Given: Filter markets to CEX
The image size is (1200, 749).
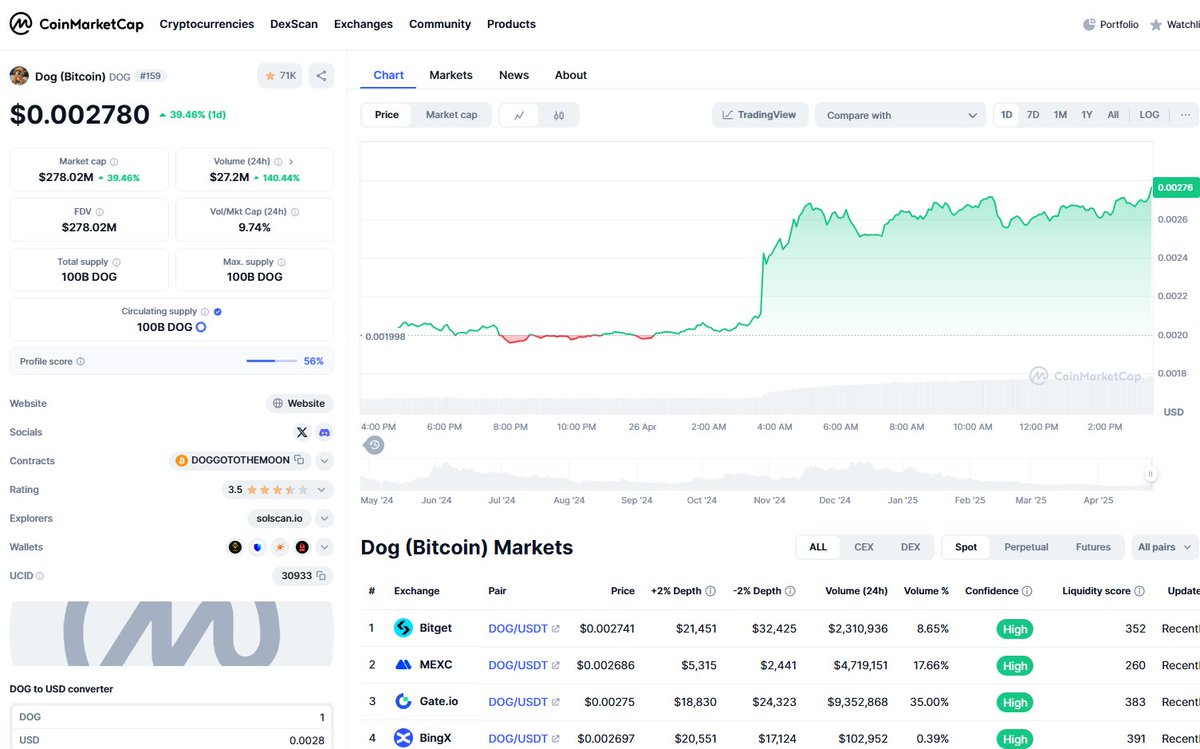Looking at the screenshot, I should pyautogui.click(x=864, y=547).
